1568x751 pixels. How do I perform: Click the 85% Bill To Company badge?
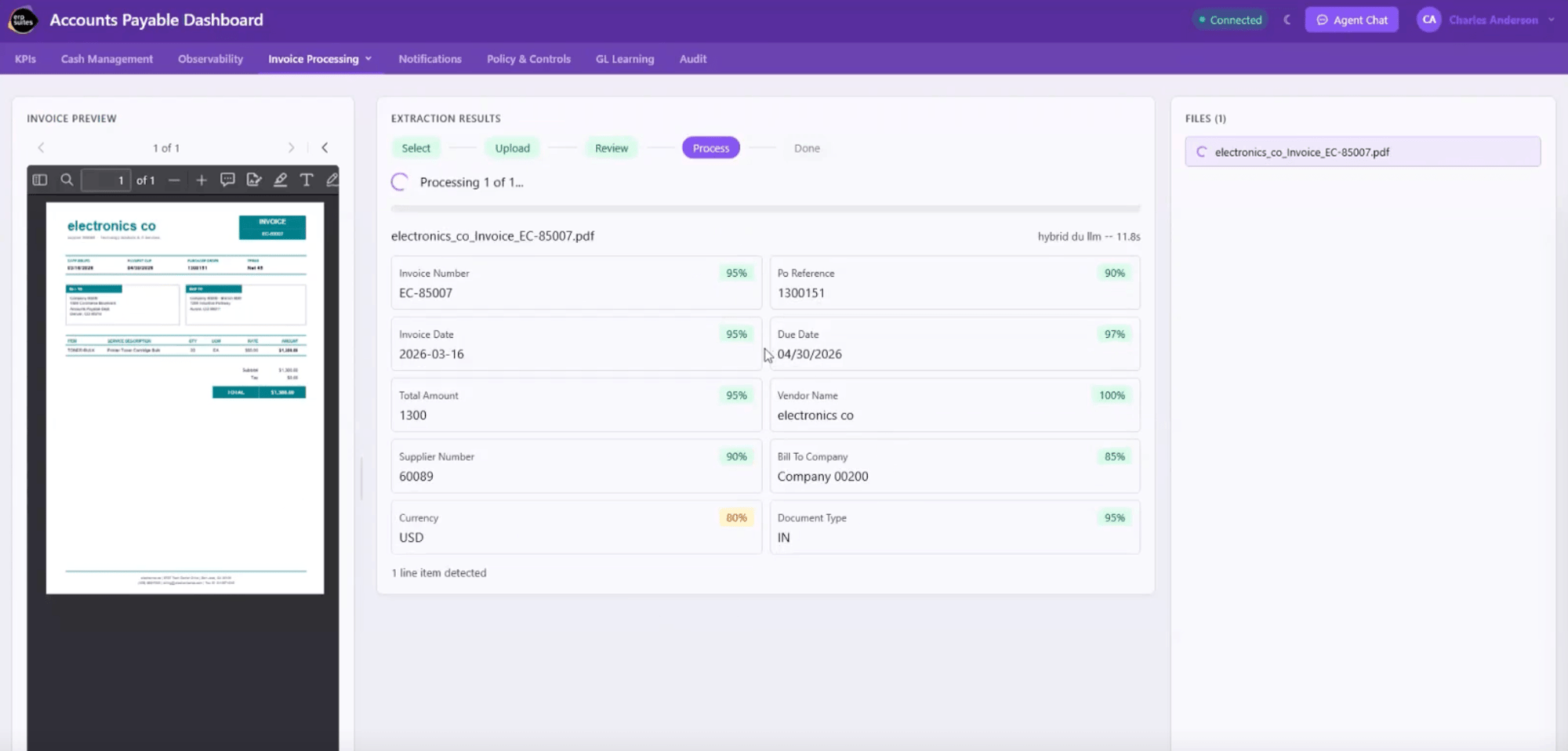[1115, 456]
